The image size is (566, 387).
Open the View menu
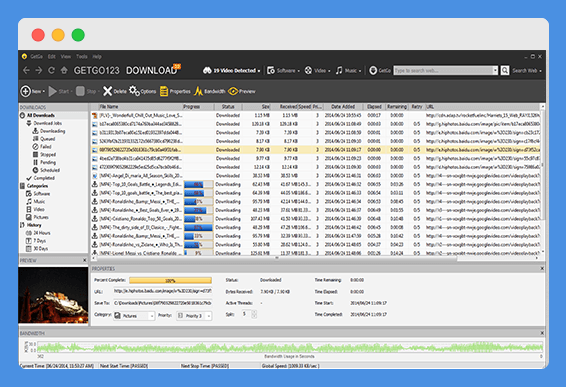[66, 57]
